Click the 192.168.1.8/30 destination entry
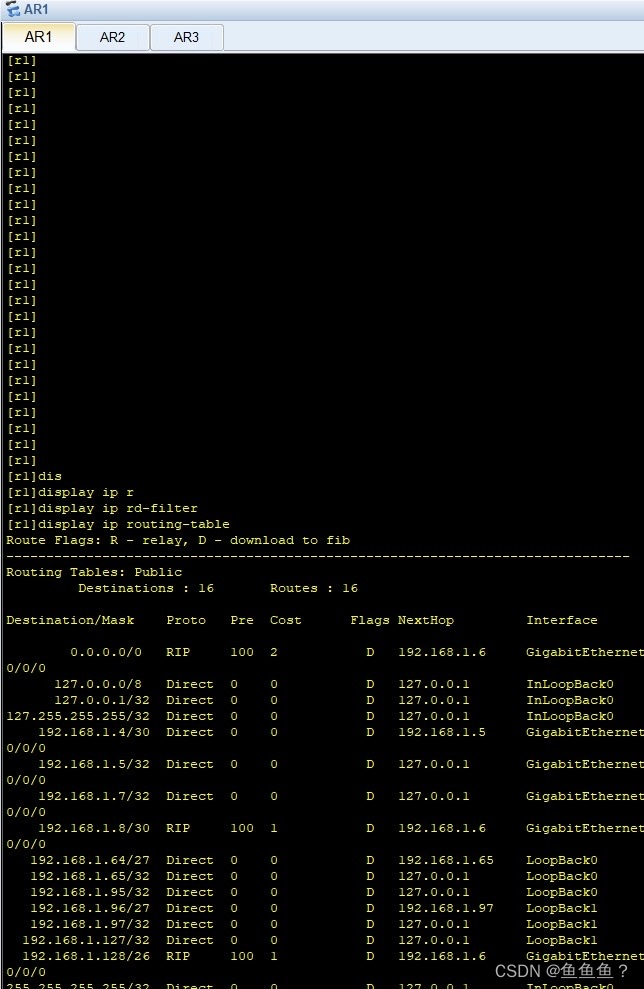Viewport: 644px width, 989px height. (94, 828)
